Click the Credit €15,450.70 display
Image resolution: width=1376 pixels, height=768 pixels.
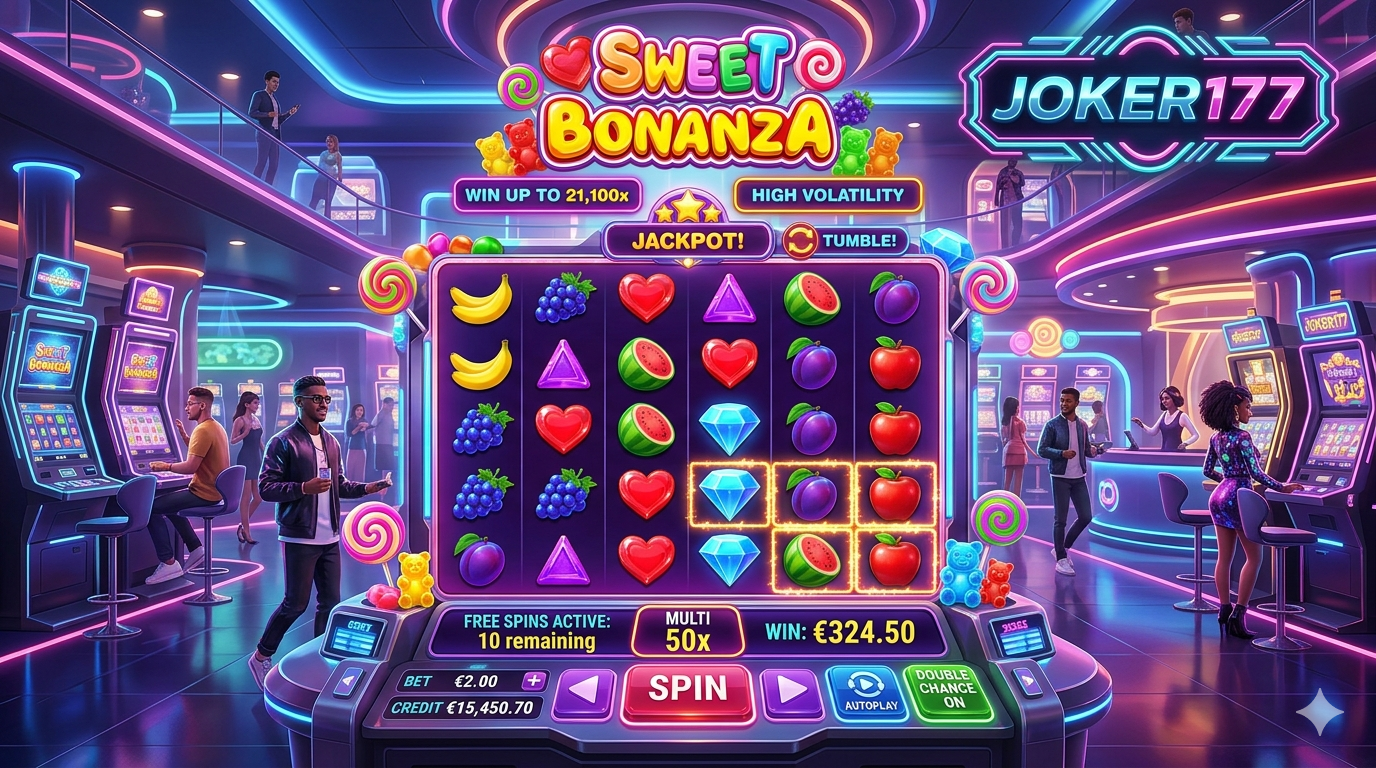467,708
